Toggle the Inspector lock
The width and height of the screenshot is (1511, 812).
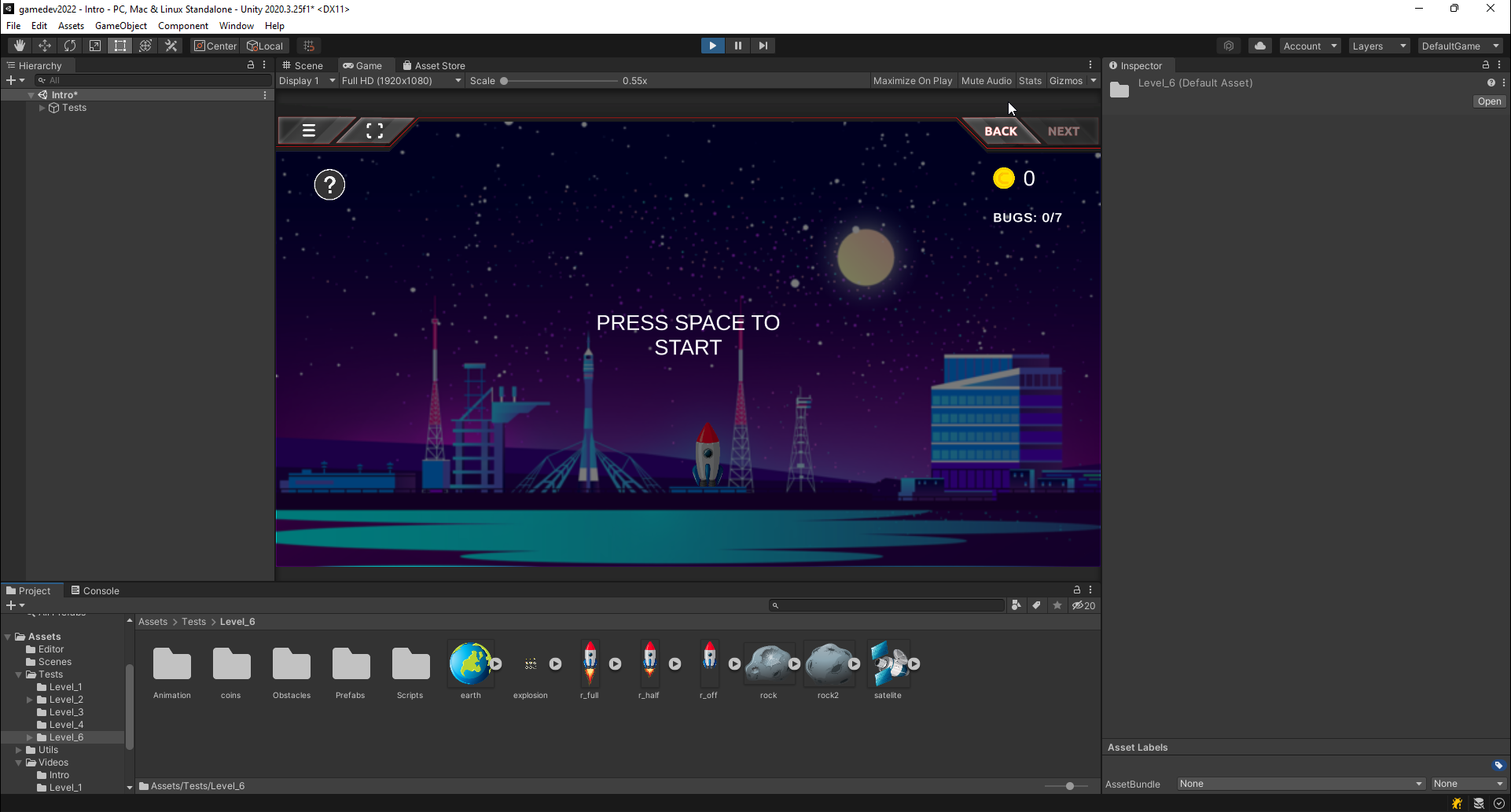click(x=1485, y=65)
